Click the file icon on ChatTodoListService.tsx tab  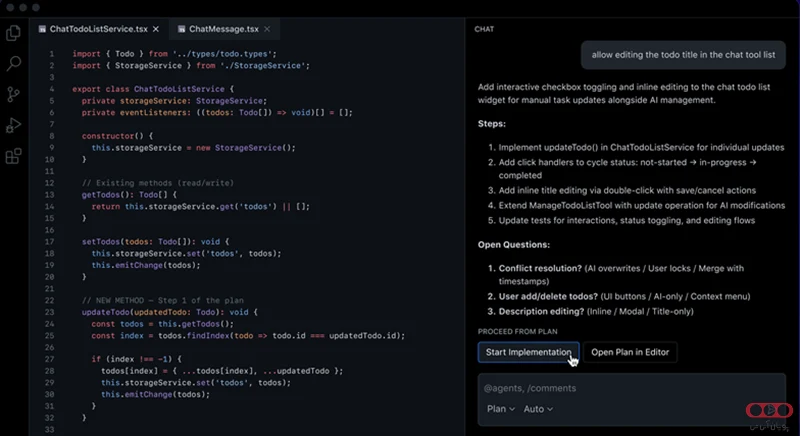(42, 29)
